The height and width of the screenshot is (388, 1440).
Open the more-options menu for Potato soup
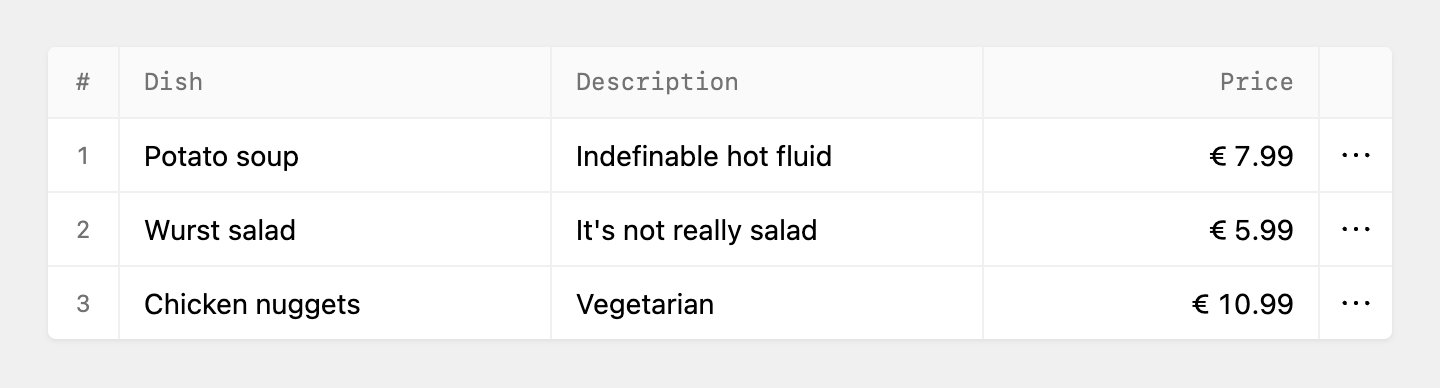1355,156
